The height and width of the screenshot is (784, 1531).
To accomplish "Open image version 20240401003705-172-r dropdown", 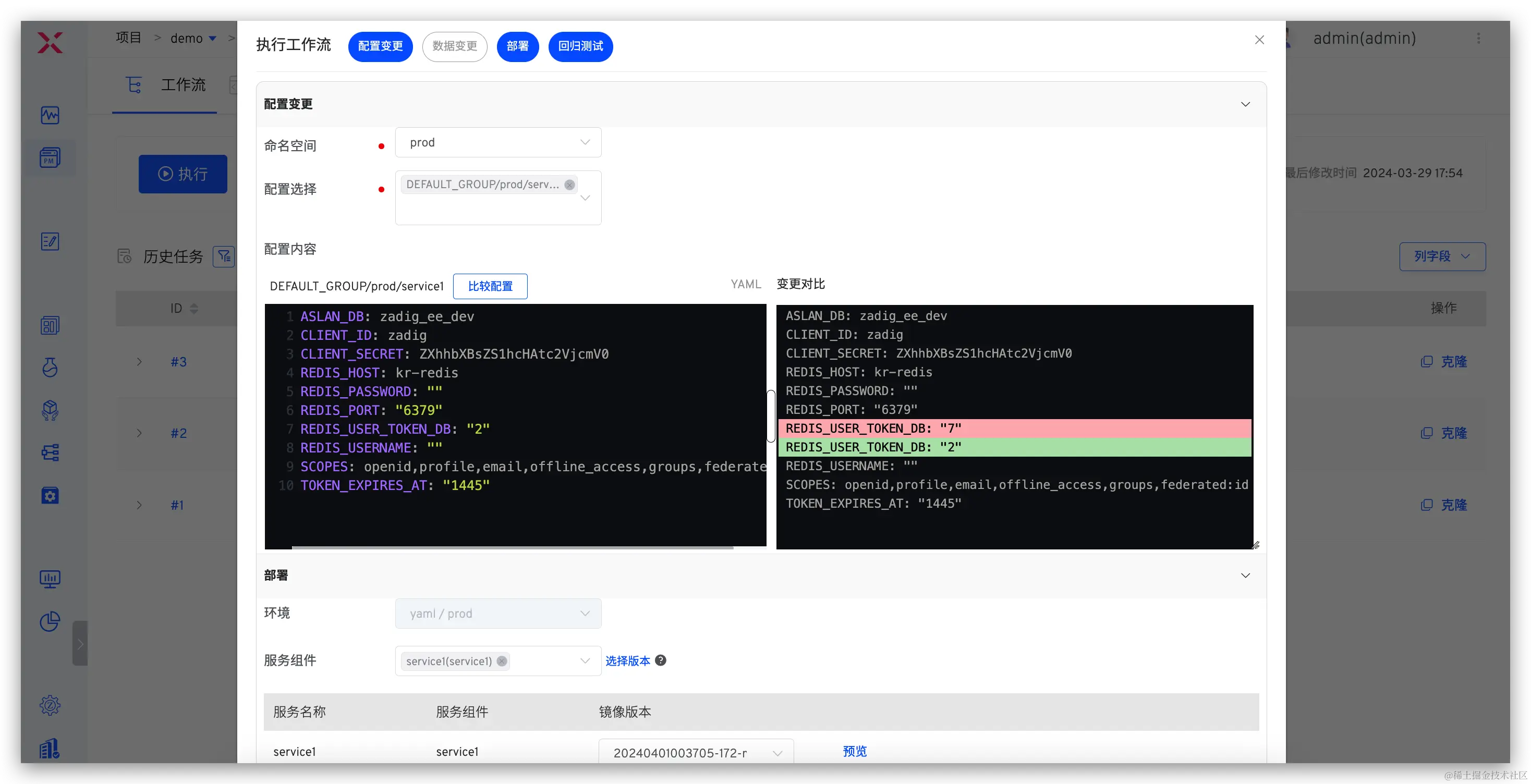I will point(696,753).
